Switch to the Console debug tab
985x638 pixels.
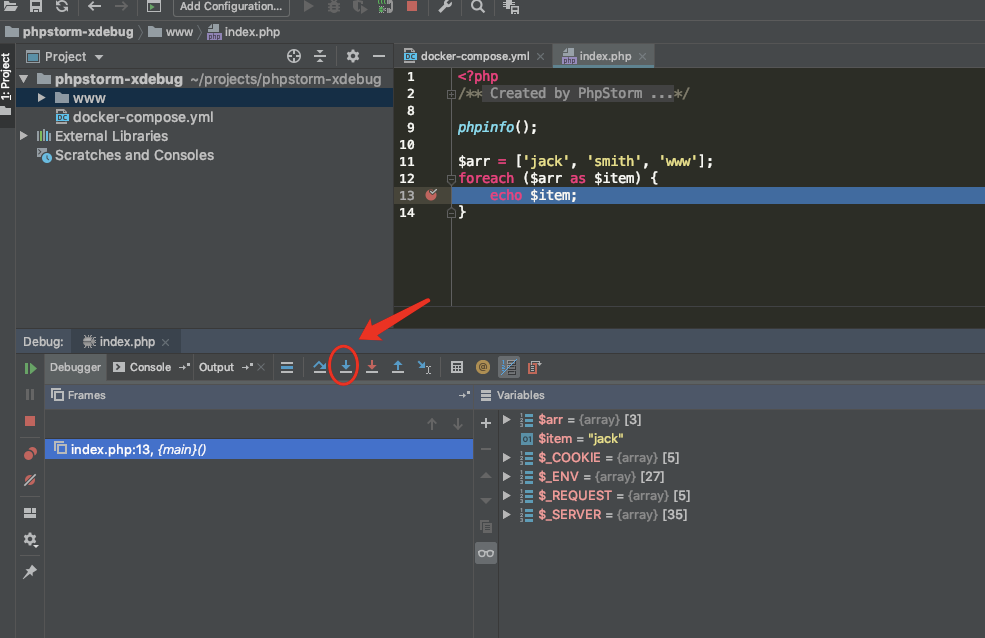pyautogui.click(x=150, y=367)
